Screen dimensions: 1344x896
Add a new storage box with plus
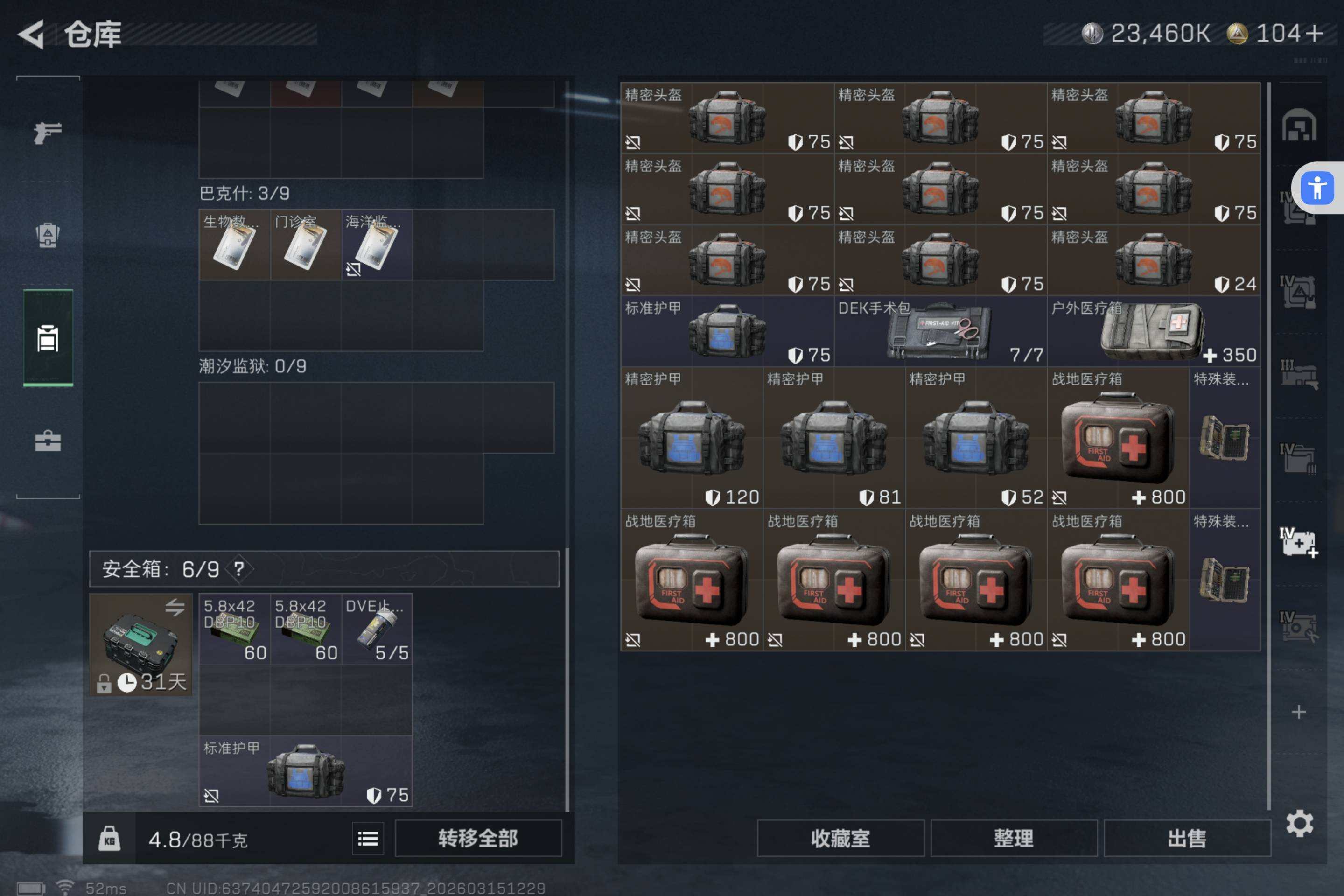click(1299, 712)
